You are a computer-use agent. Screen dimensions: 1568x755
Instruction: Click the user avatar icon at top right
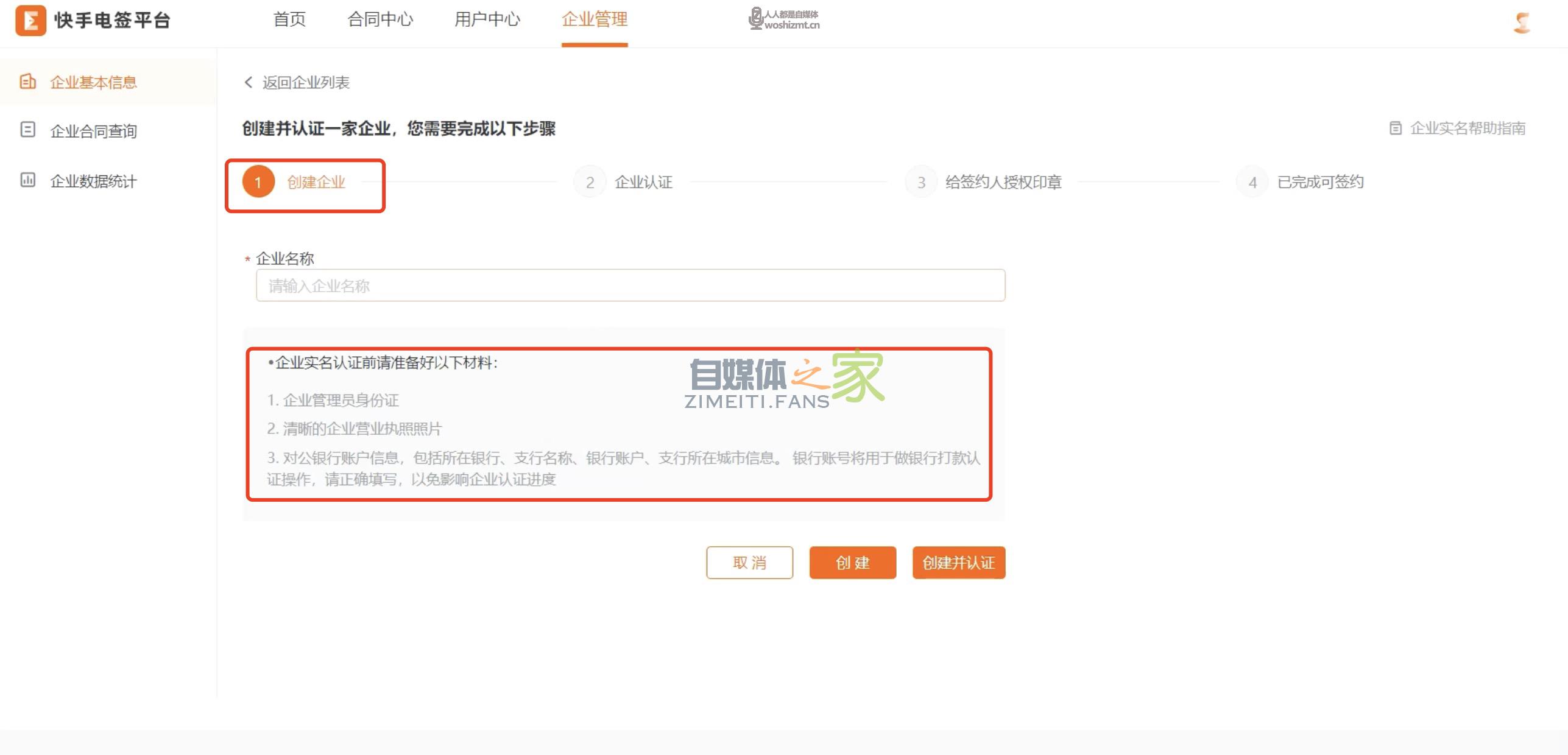point(1522,23)
